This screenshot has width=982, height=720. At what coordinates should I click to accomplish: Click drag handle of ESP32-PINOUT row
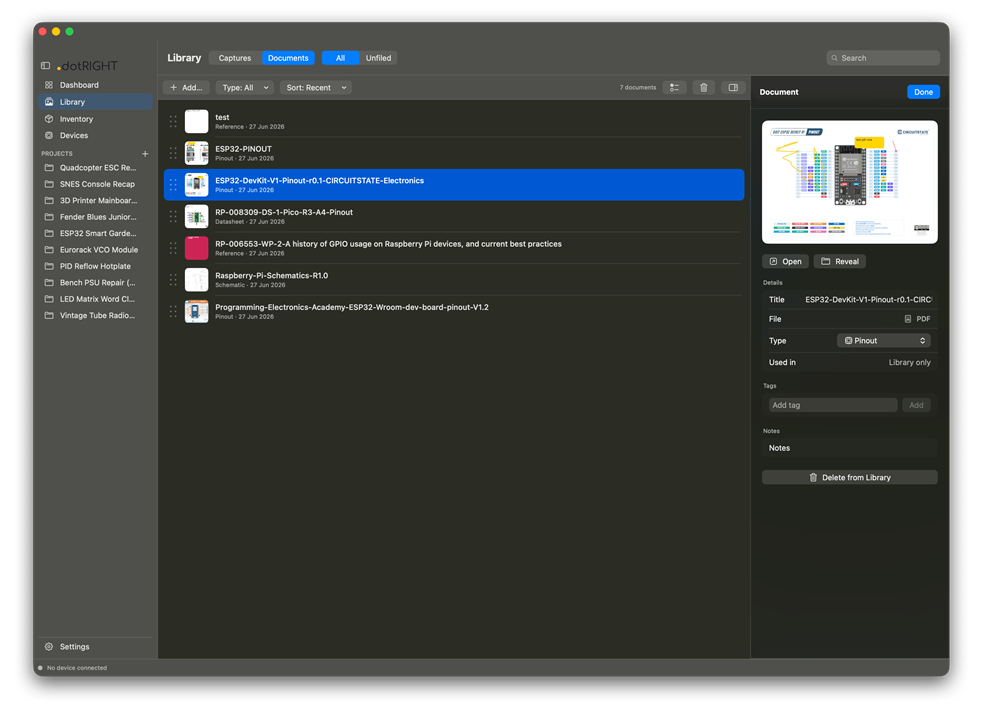pyautogui.click(x=173, y=153)
